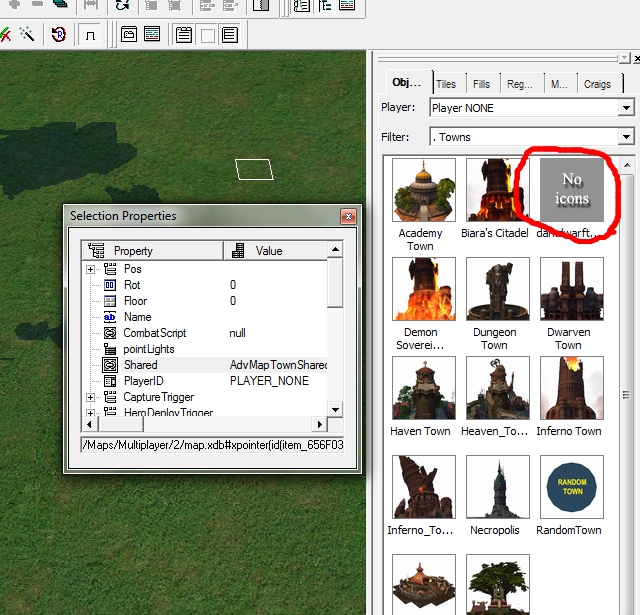Select the PlayerID property row
The image size is (640, 615).
click(204, 381)
